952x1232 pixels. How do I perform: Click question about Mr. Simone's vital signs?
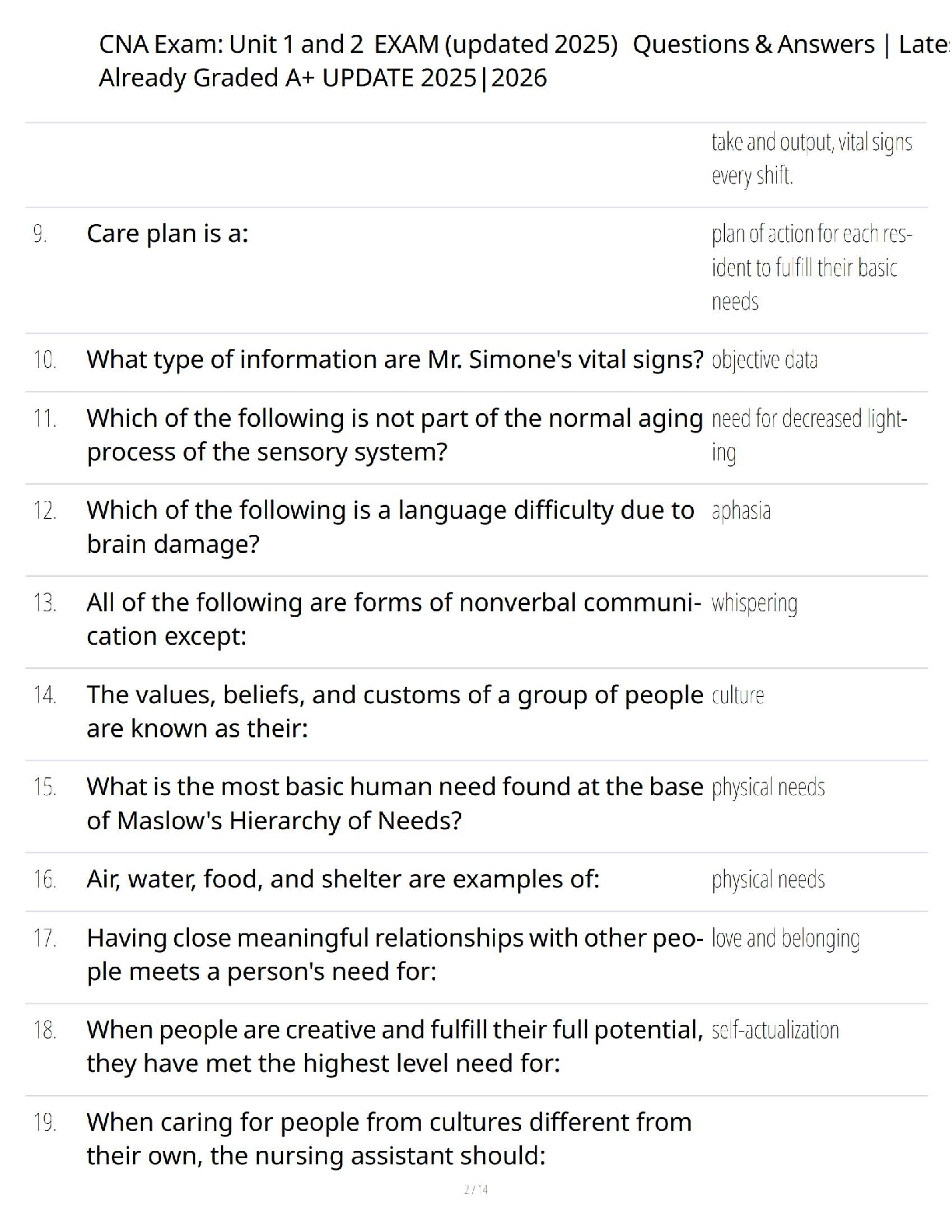394,360
